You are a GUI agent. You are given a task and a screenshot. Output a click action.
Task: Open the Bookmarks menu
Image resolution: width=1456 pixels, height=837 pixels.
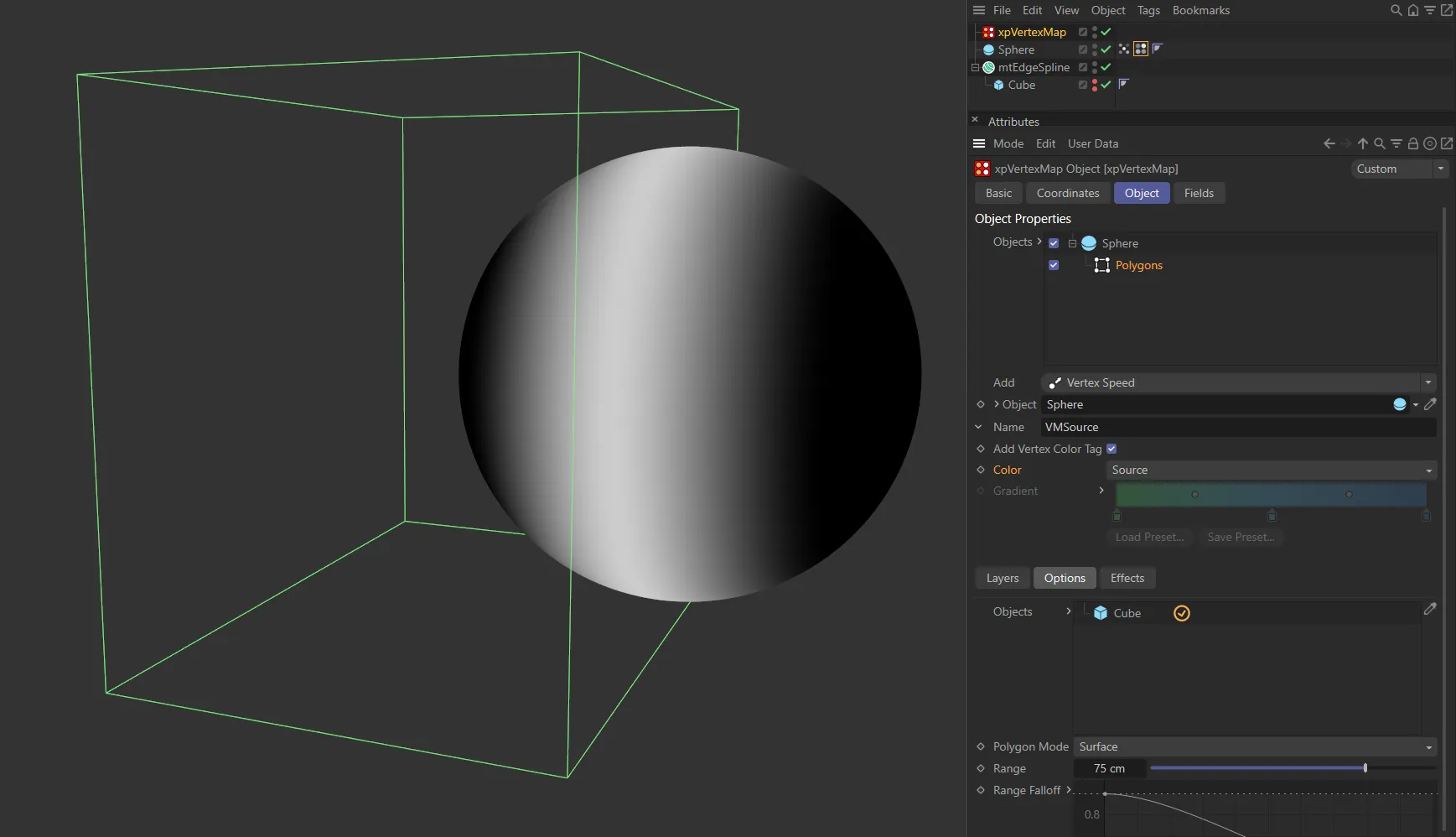(x=1200, y=10)
